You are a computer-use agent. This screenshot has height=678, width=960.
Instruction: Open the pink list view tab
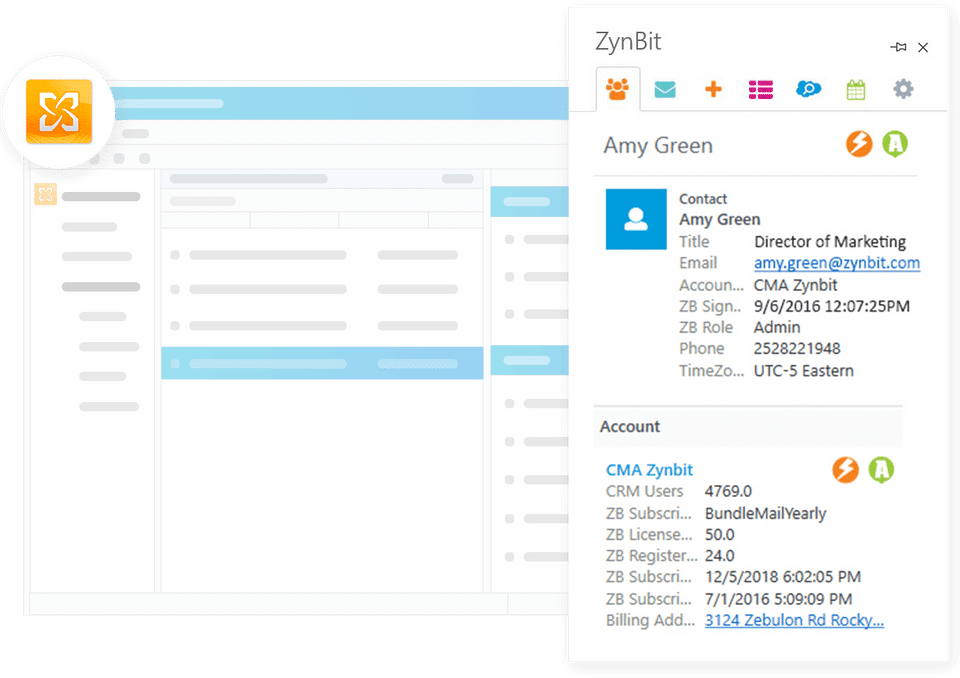[760, 90]
